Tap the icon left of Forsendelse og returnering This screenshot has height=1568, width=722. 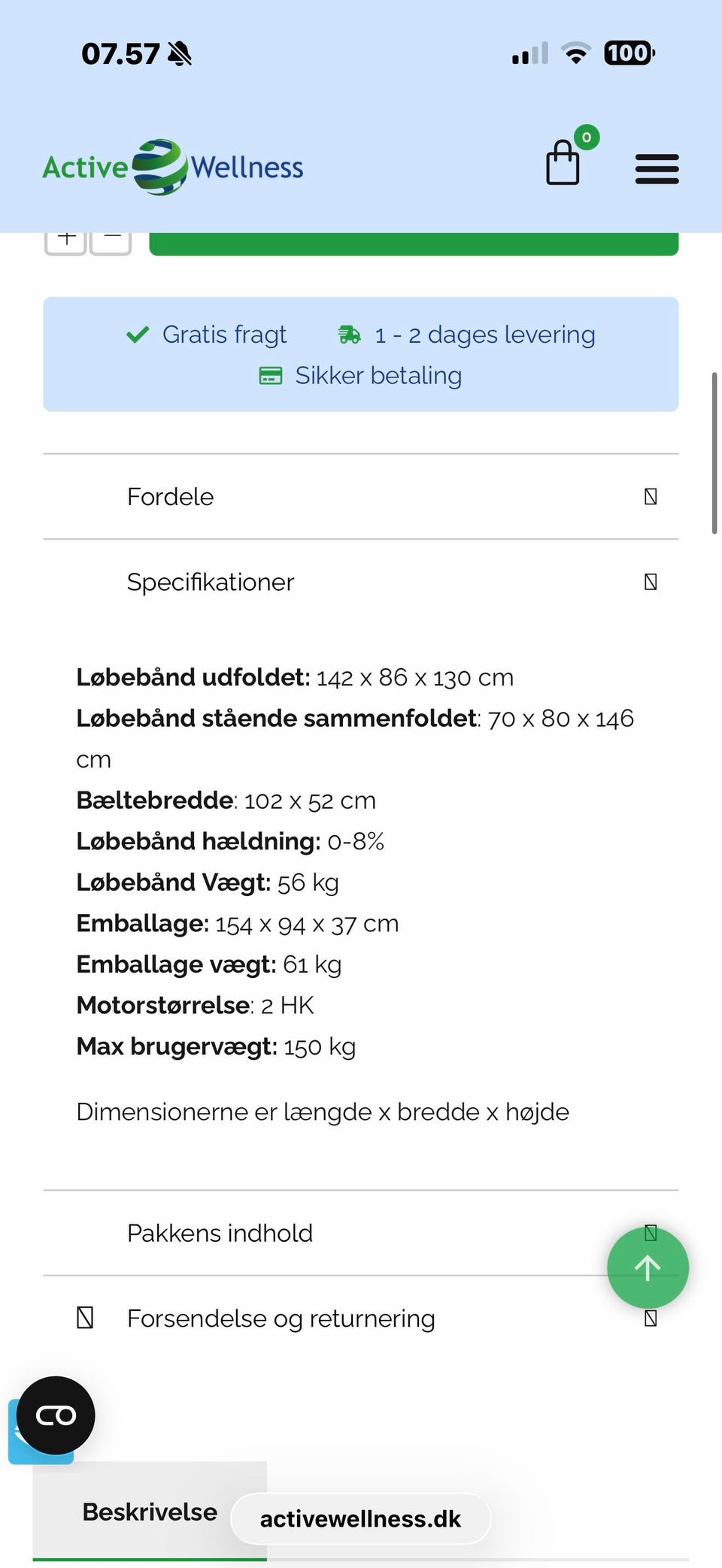click(x=86, y=1318)
